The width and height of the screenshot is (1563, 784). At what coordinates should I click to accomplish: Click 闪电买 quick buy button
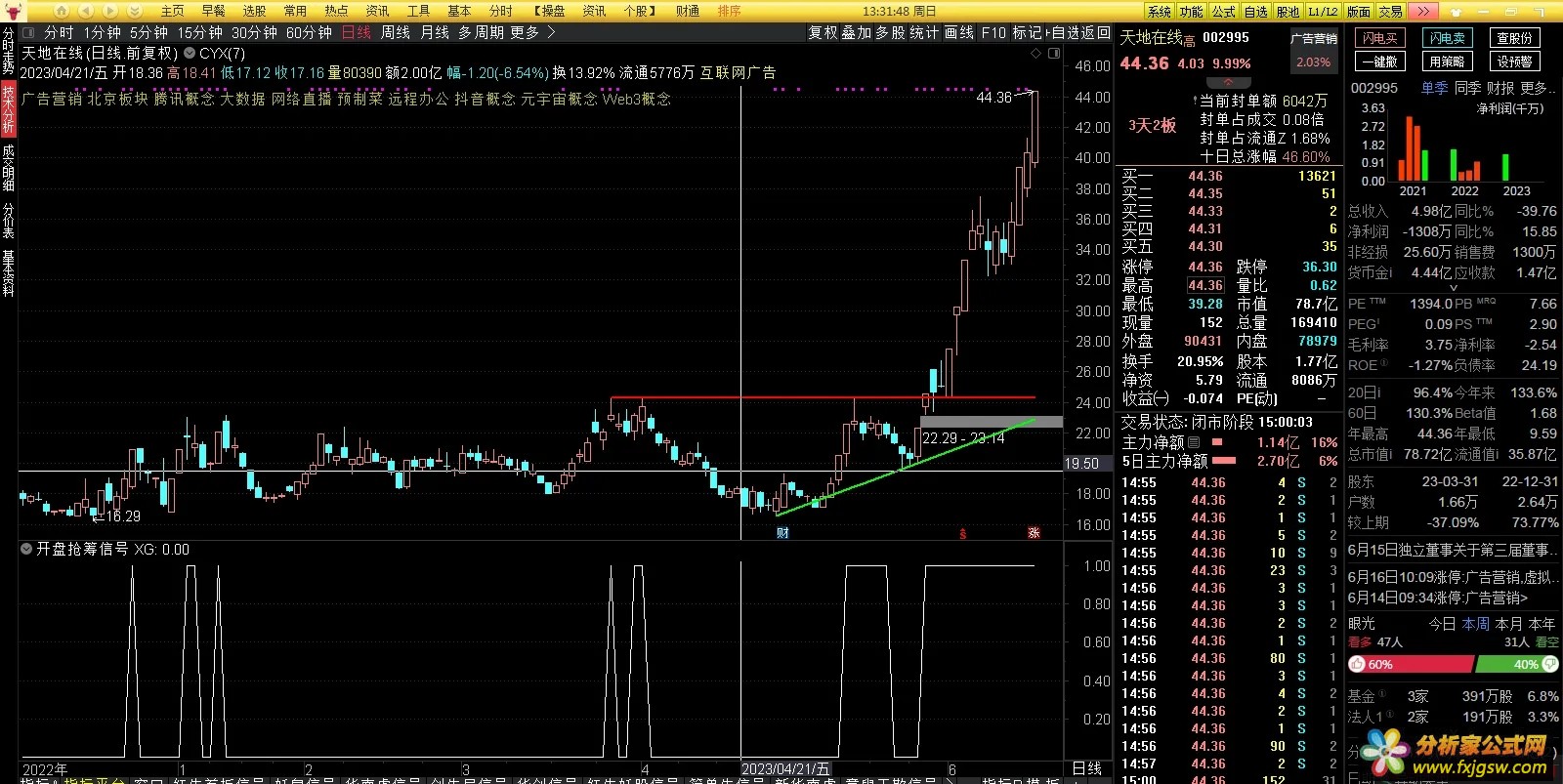click(x=1379, y=38)
